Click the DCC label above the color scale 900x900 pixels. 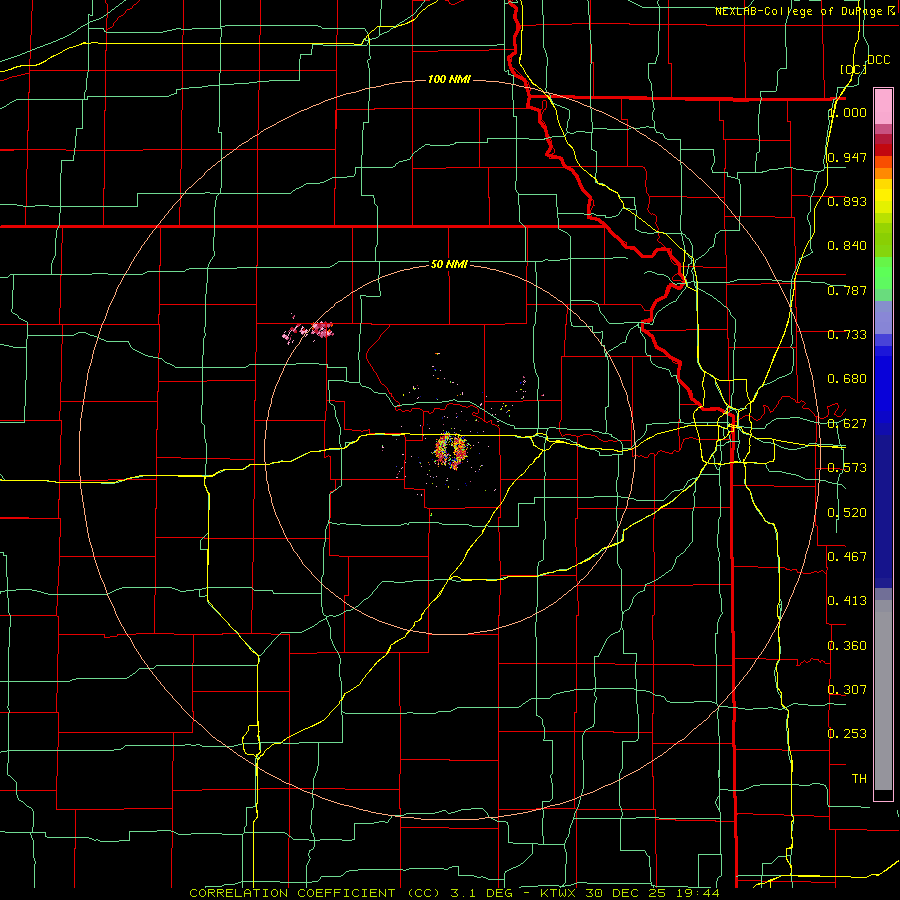tap(878, 60)
